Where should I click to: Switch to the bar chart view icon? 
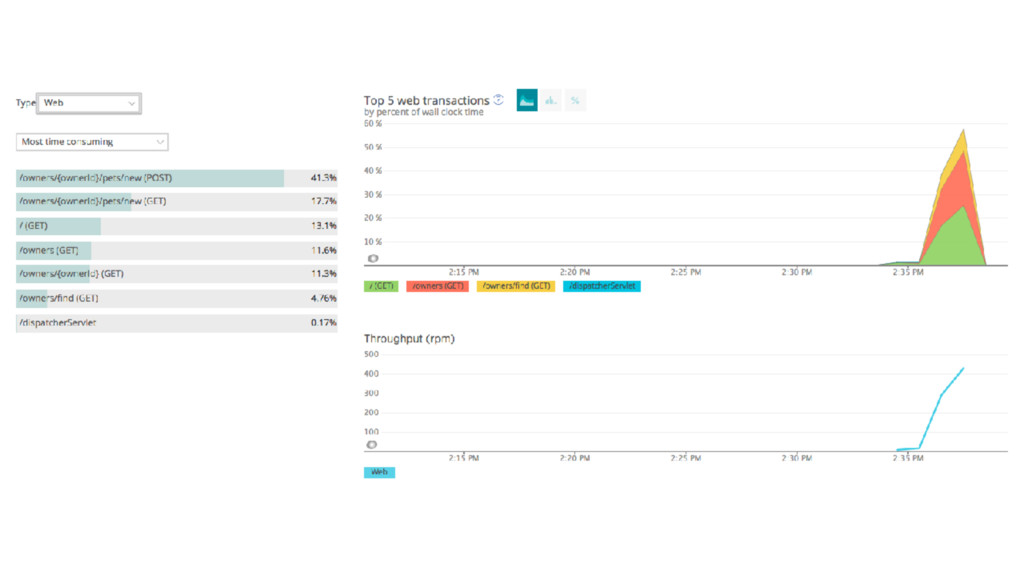click(x=551, y=100)
